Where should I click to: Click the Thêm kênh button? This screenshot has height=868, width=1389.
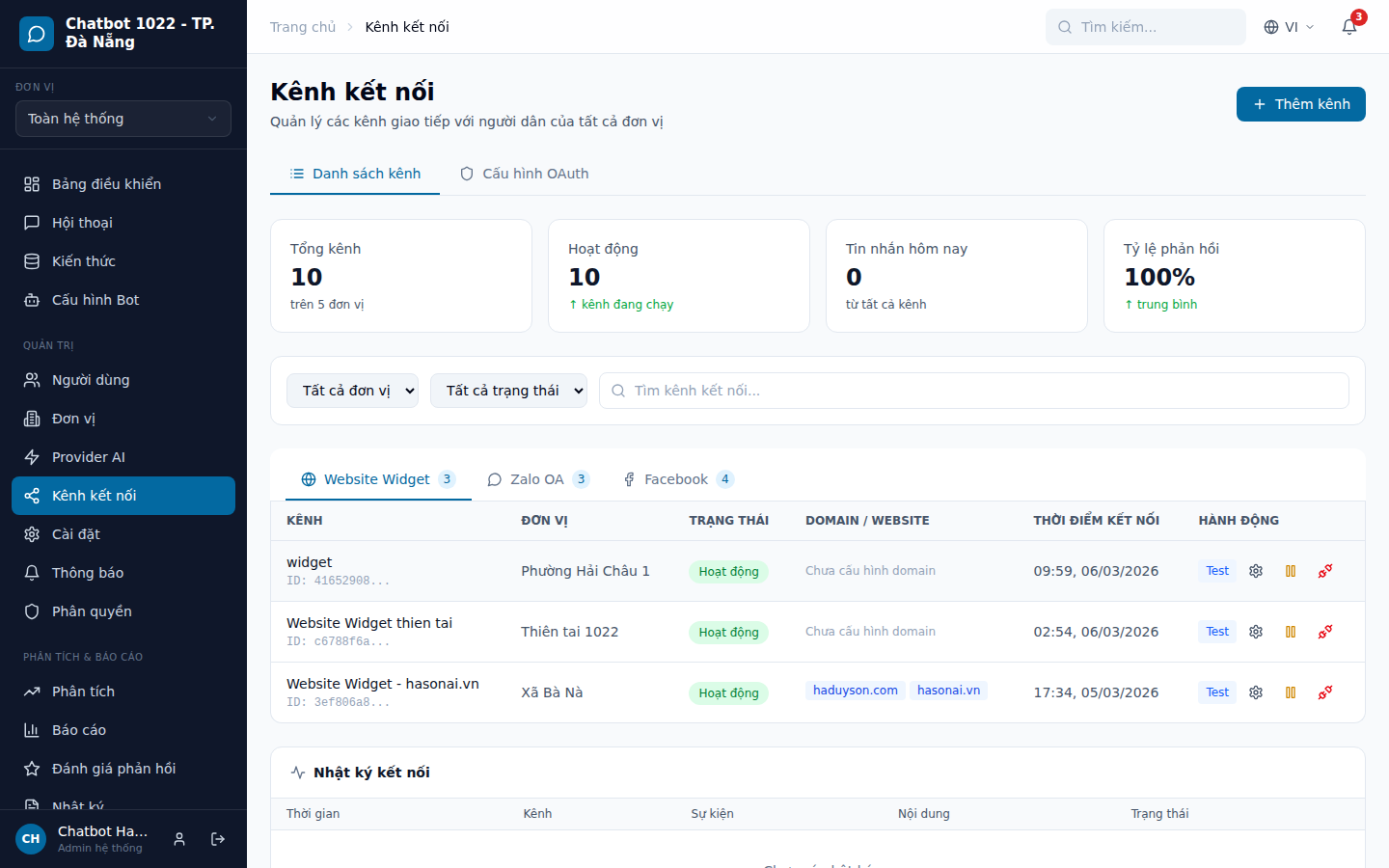(1300, 103)
